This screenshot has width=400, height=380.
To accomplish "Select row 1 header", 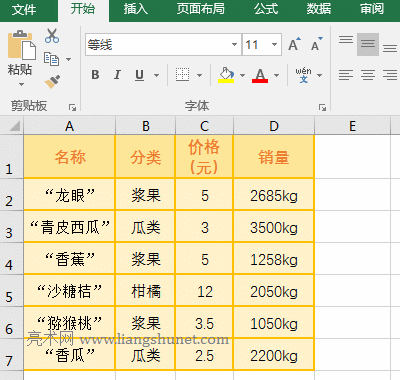I will [11, 156].
